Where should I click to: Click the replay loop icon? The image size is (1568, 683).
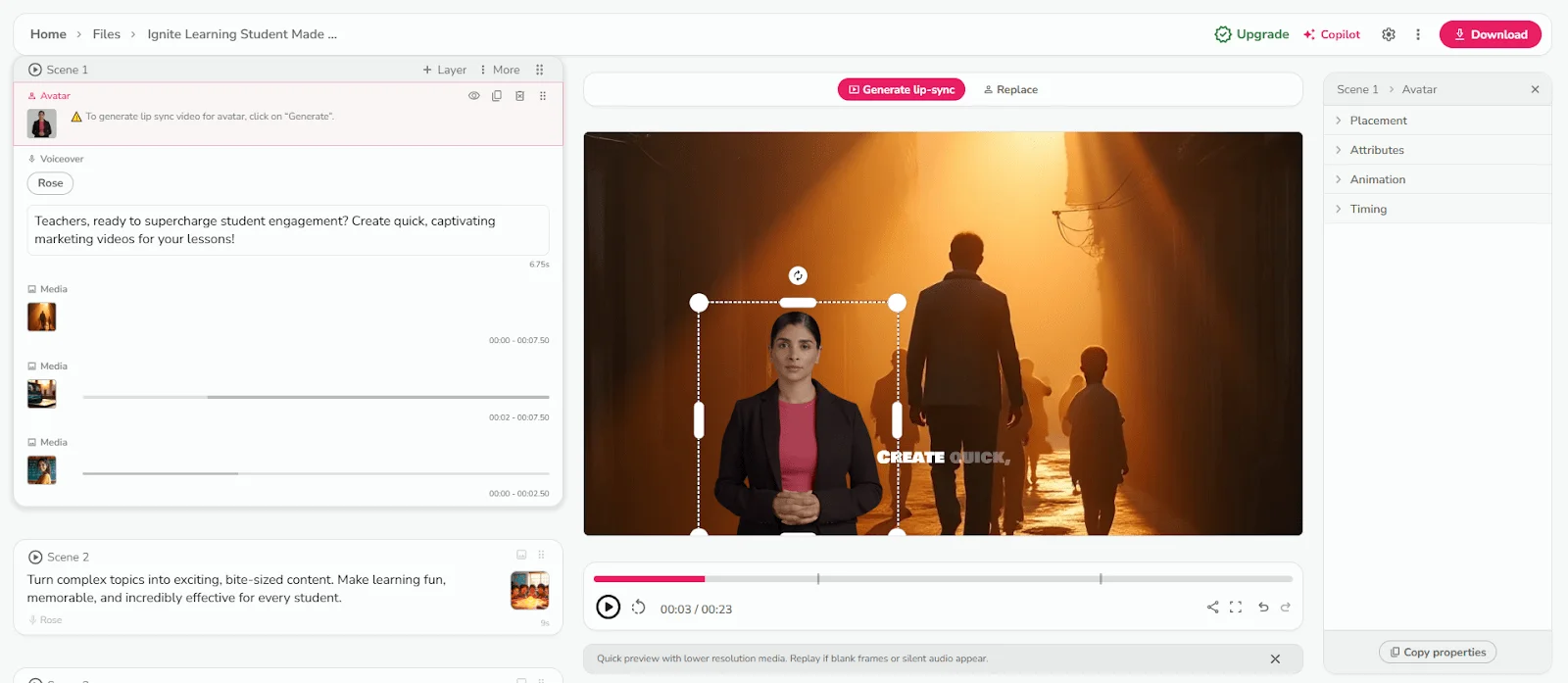[638, 608]
